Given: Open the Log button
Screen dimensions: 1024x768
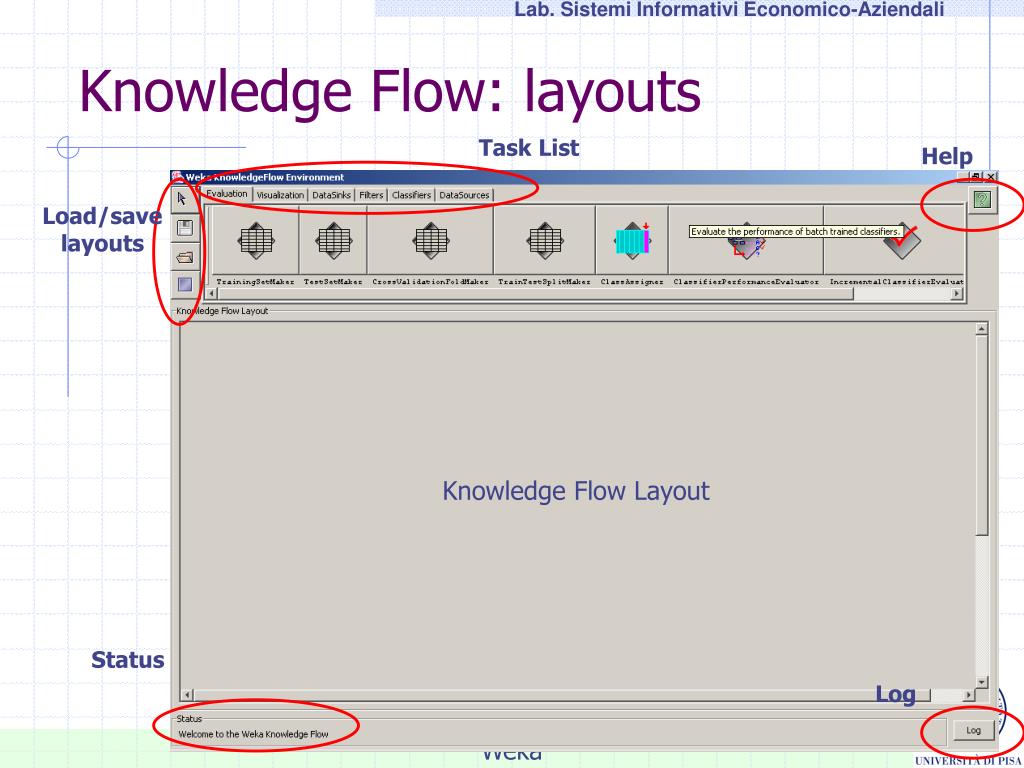Looking at the screenshot, I should (x=973, y=731).
